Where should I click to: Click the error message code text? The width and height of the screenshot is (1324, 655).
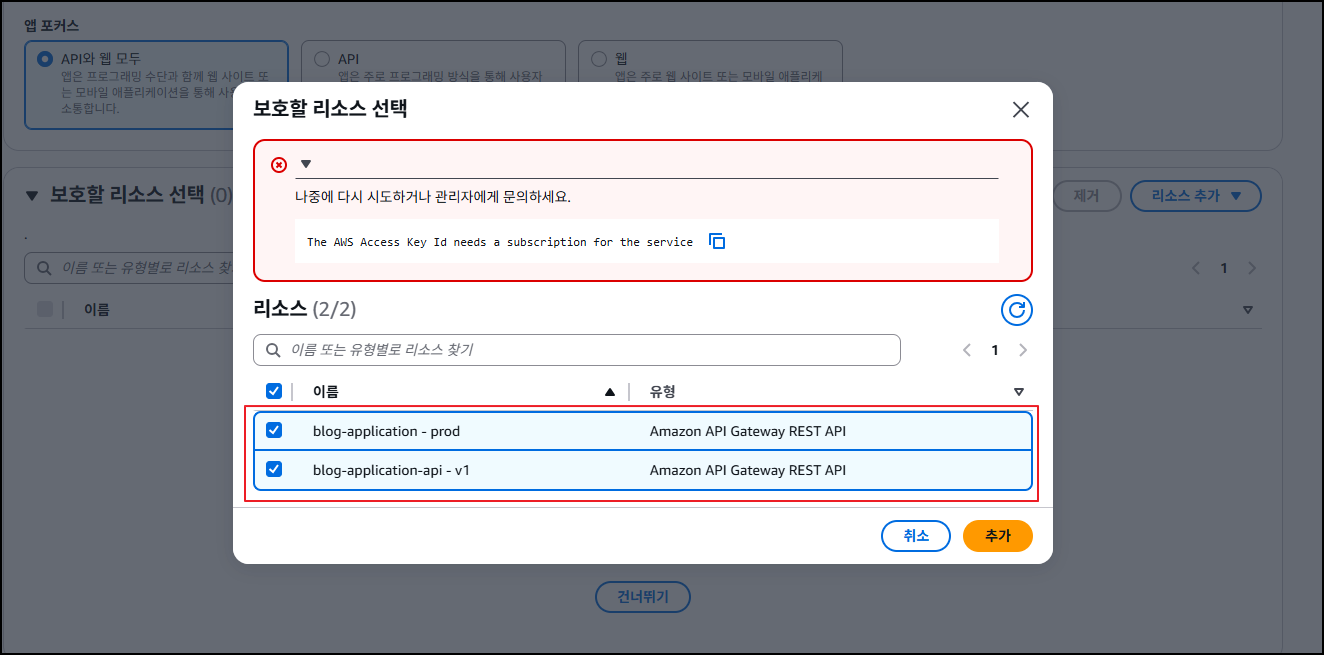500,242
